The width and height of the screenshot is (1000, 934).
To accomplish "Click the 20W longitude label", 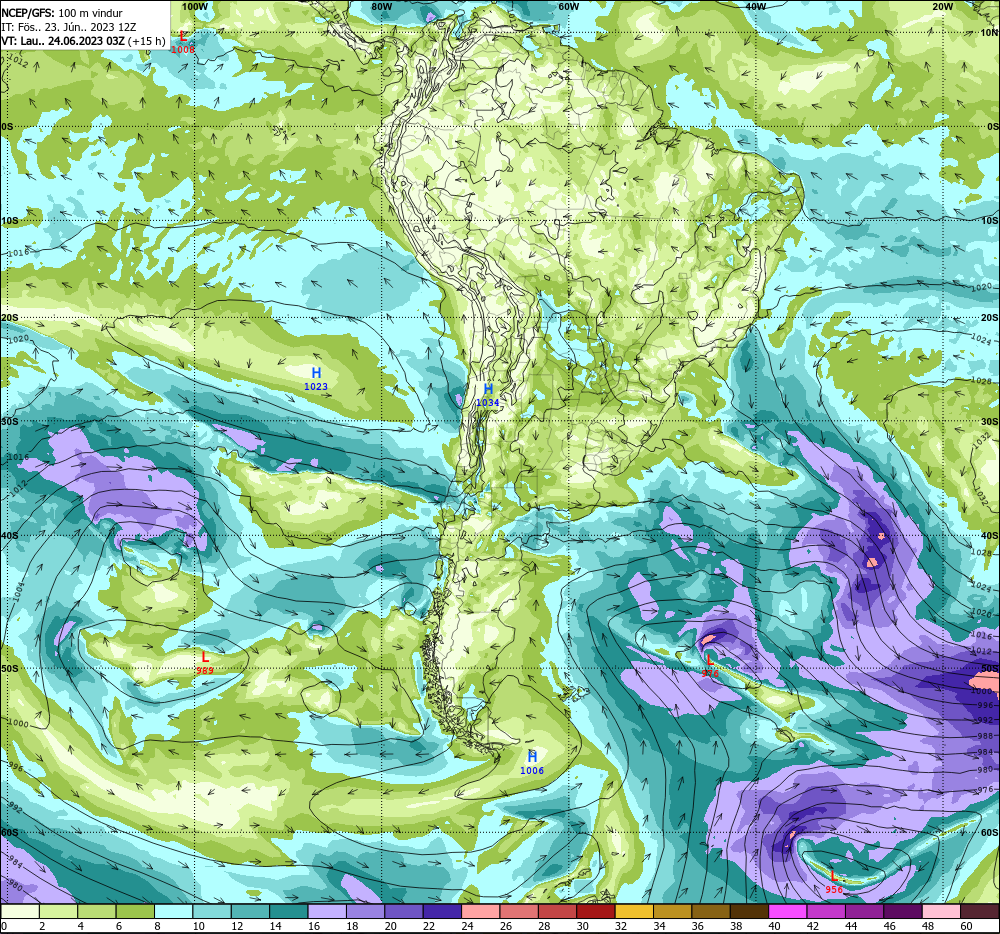I will point(942,6).
